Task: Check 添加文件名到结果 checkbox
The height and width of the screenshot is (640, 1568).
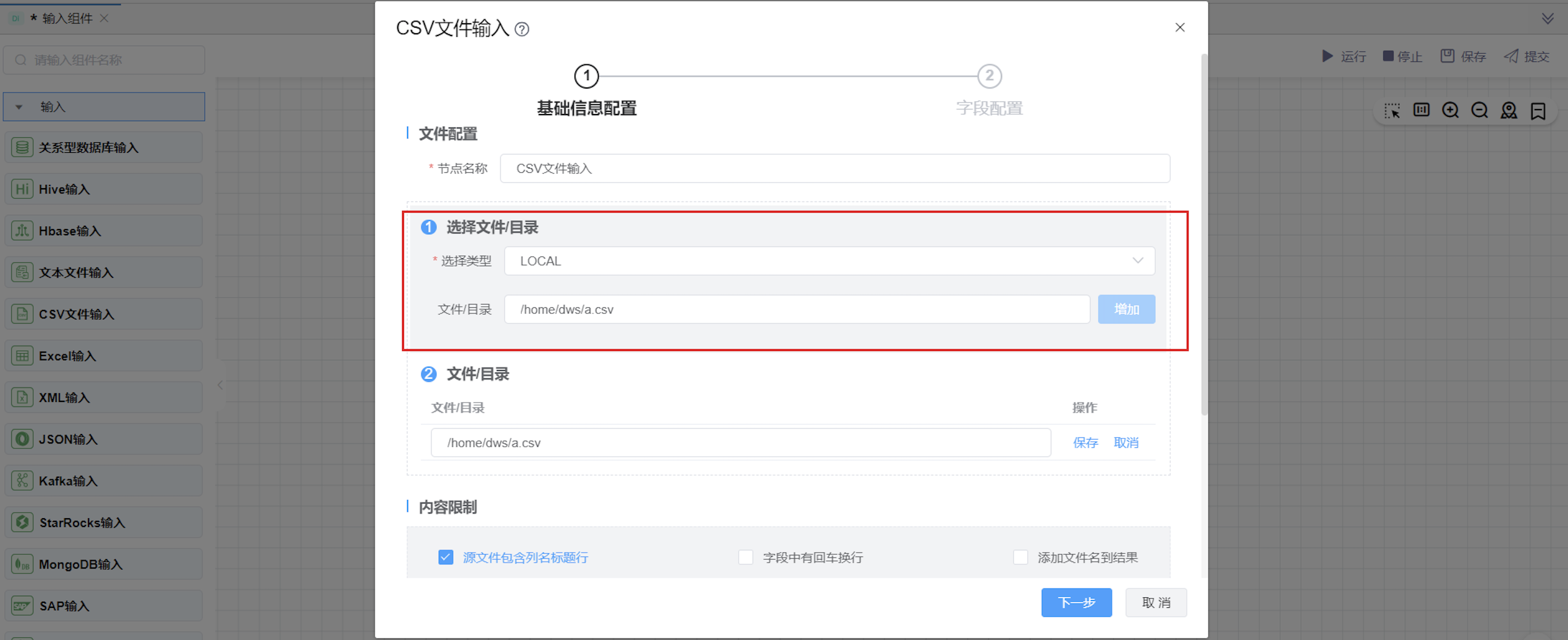Action: point(1020,557)
